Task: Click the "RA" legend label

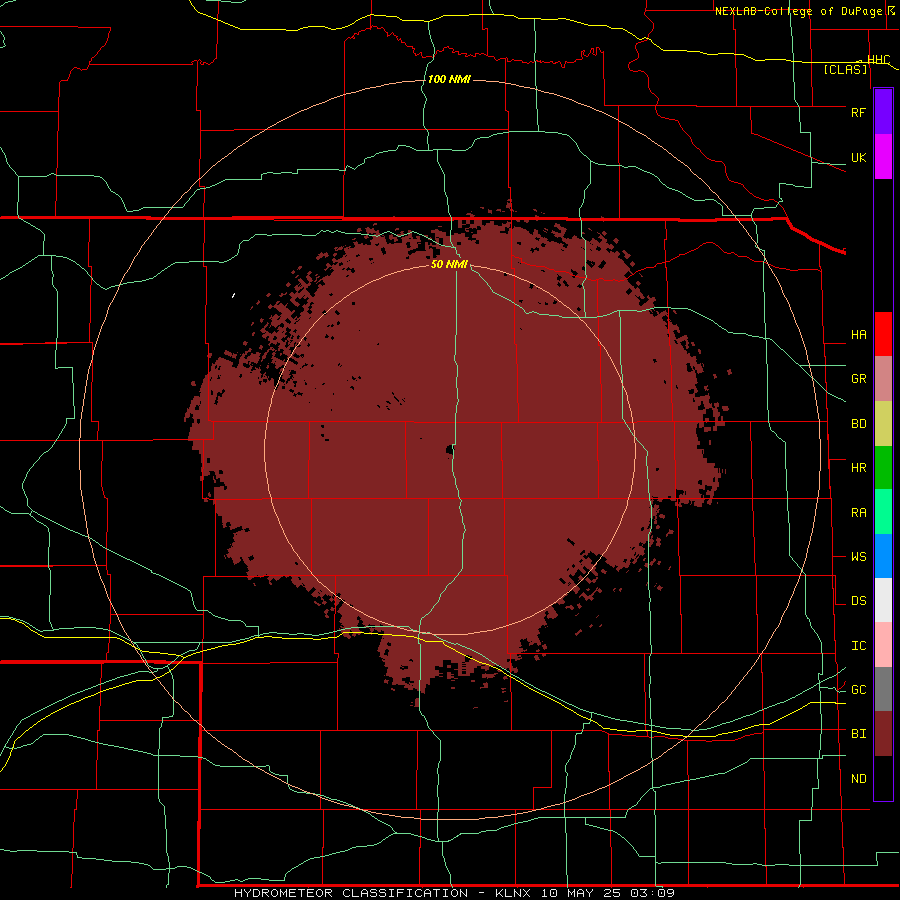Action: coord(858,513)
